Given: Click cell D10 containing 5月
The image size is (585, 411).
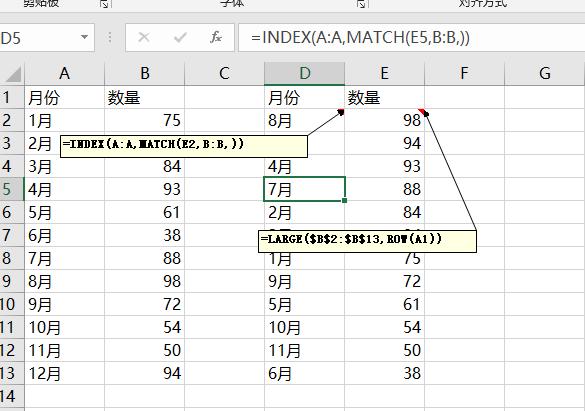Looking at the screenshot, I should [x=304, y=304].
